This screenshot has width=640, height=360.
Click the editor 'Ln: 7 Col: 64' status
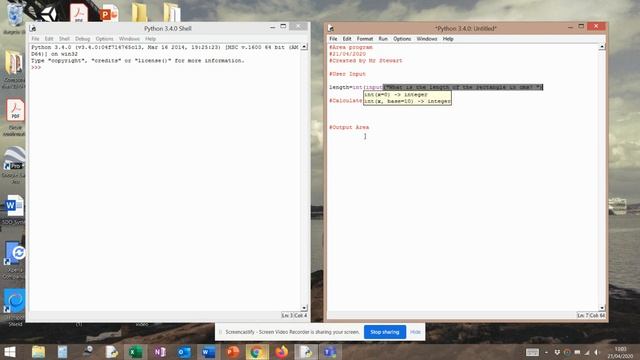click(591, 316)
